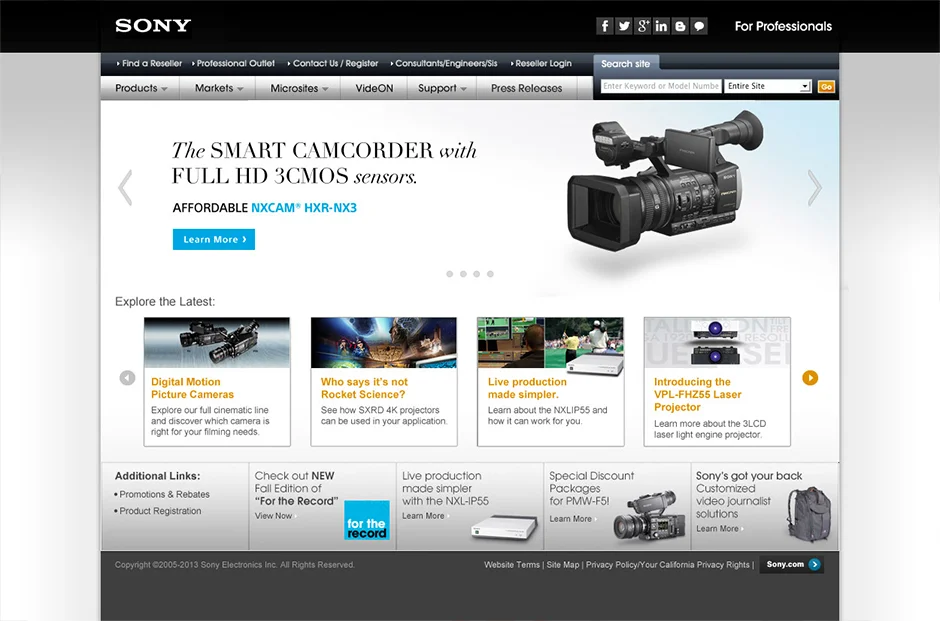Click the blue Learn More button
The width and height of the screenshot is (940, 621).
click(x=214, y=239)
